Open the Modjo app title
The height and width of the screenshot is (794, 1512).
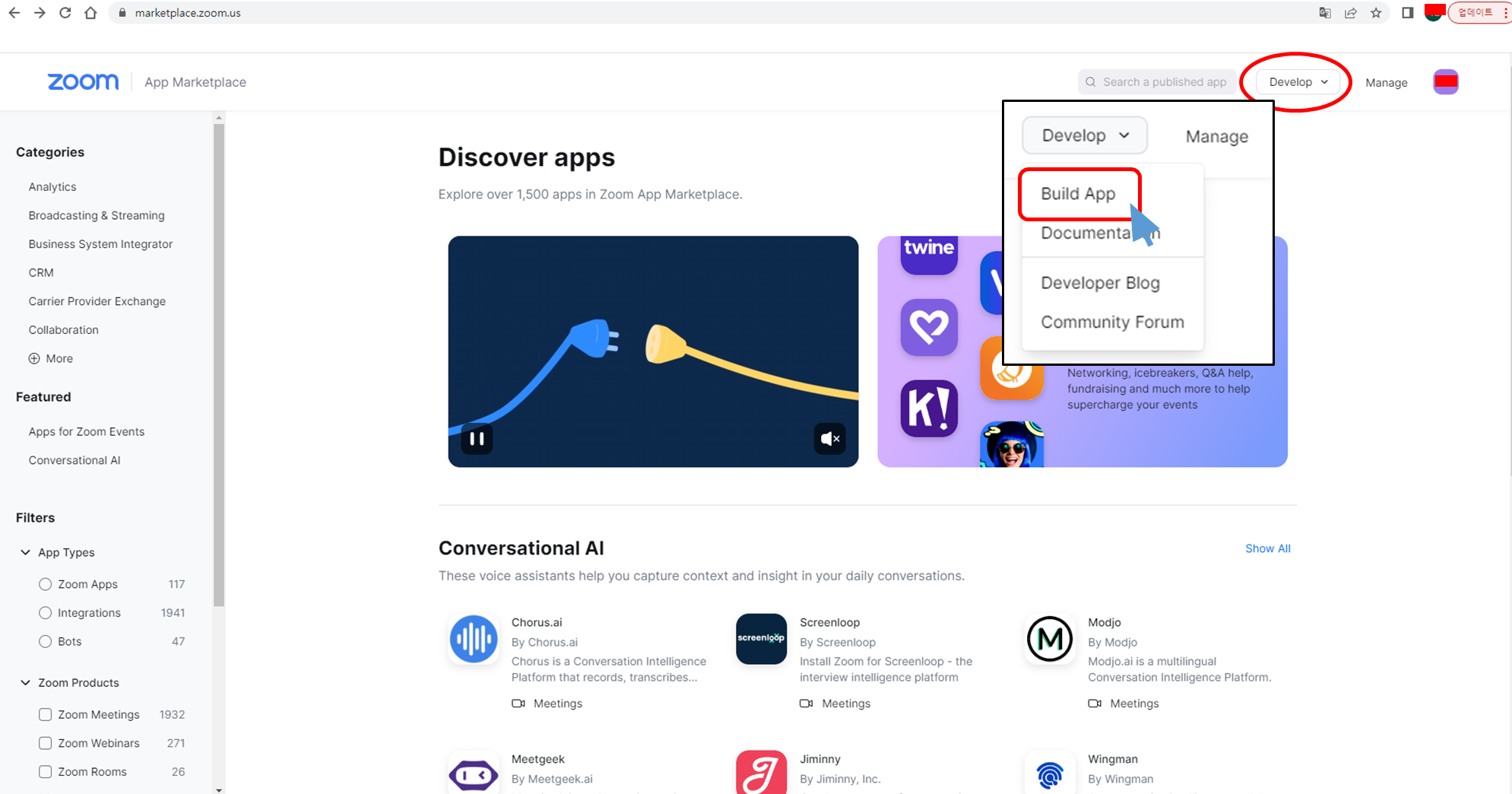click(x=1105, y=623)
